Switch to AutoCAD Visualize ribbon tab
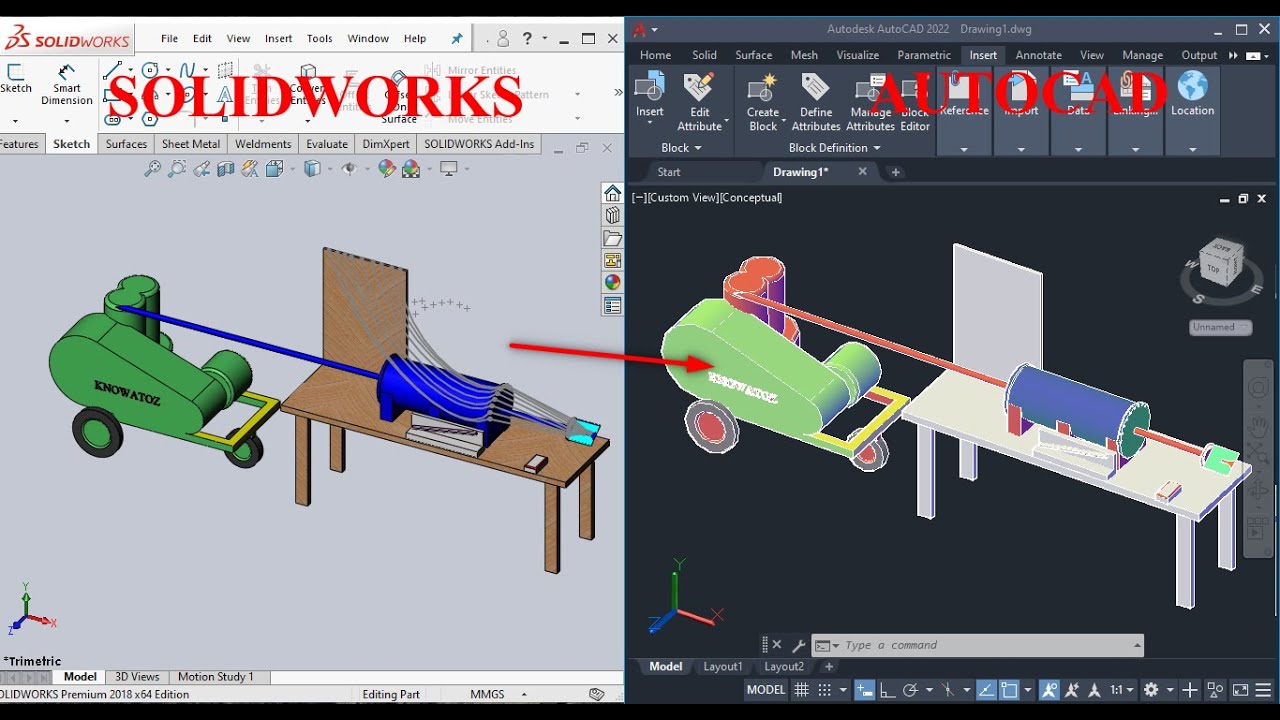The height and width of the screenshot is (720, 1280). 857,55
